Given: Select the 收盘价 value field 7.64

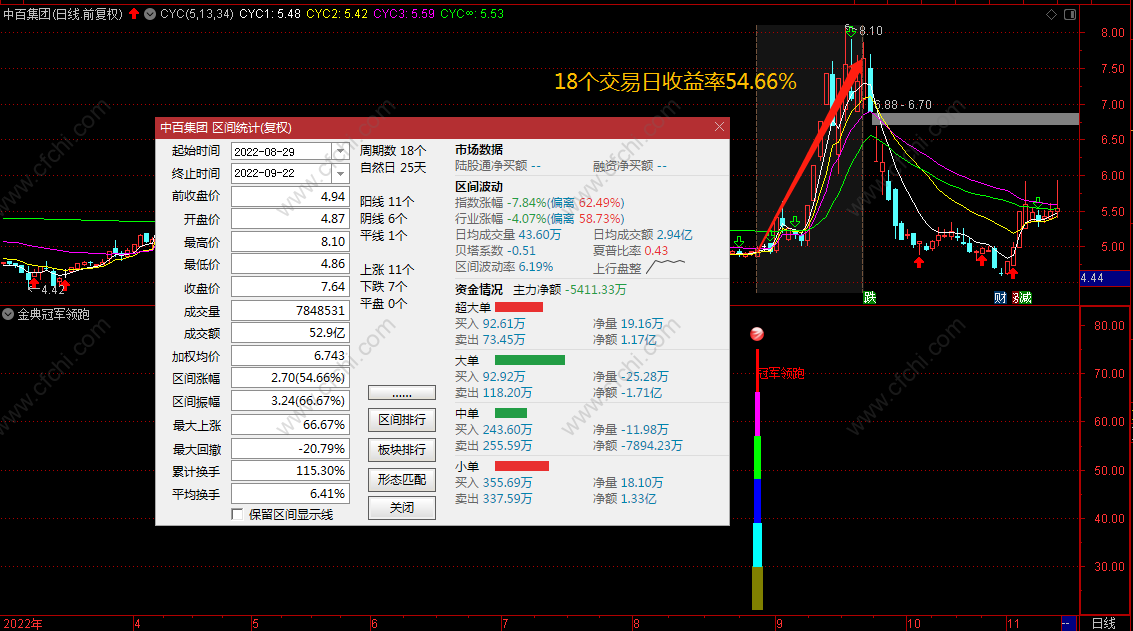Looking at the screenshot, I should (x=290, y=287).
